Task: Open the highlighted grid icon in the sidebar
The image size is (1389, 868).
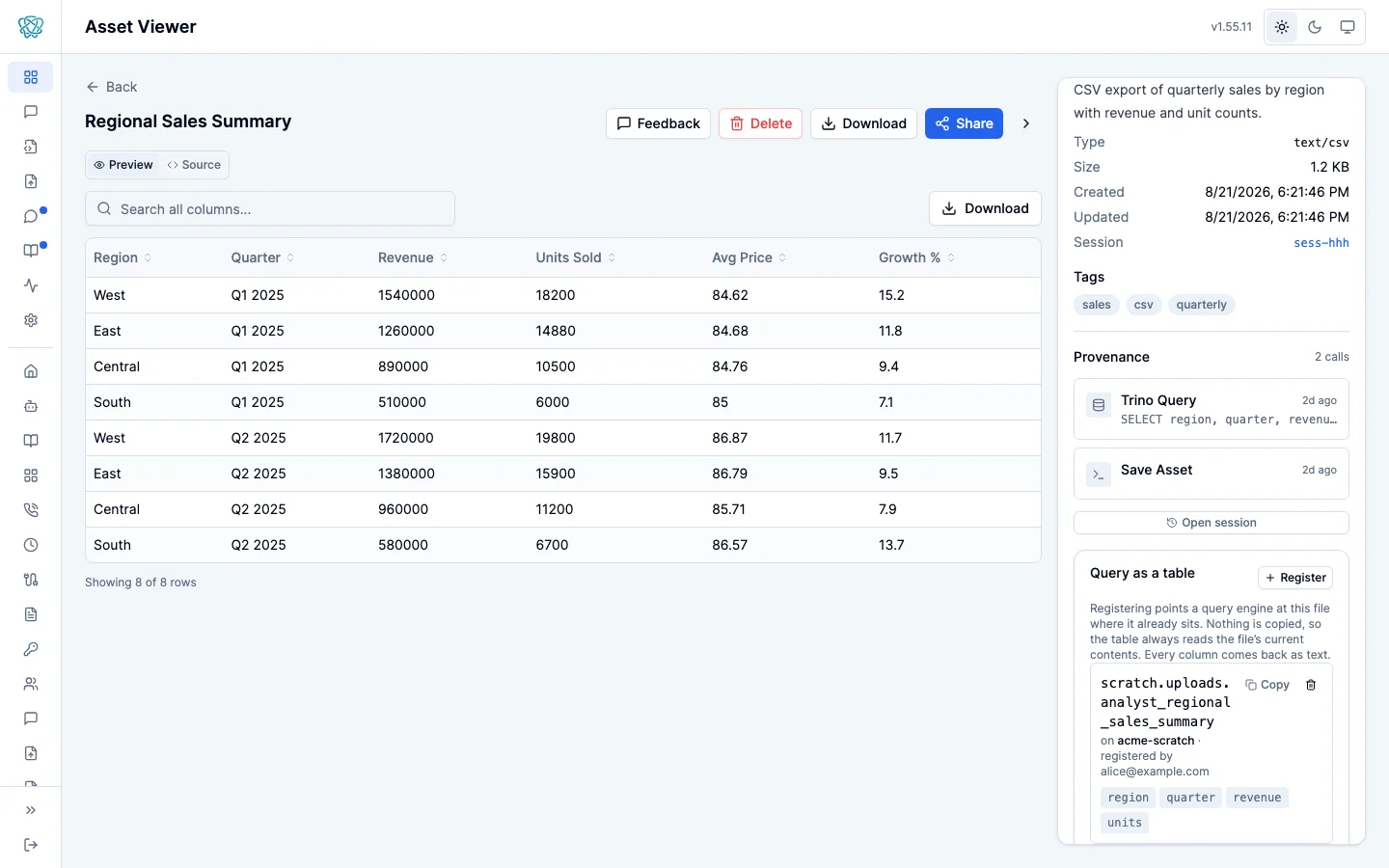Action: click(31, 77)
